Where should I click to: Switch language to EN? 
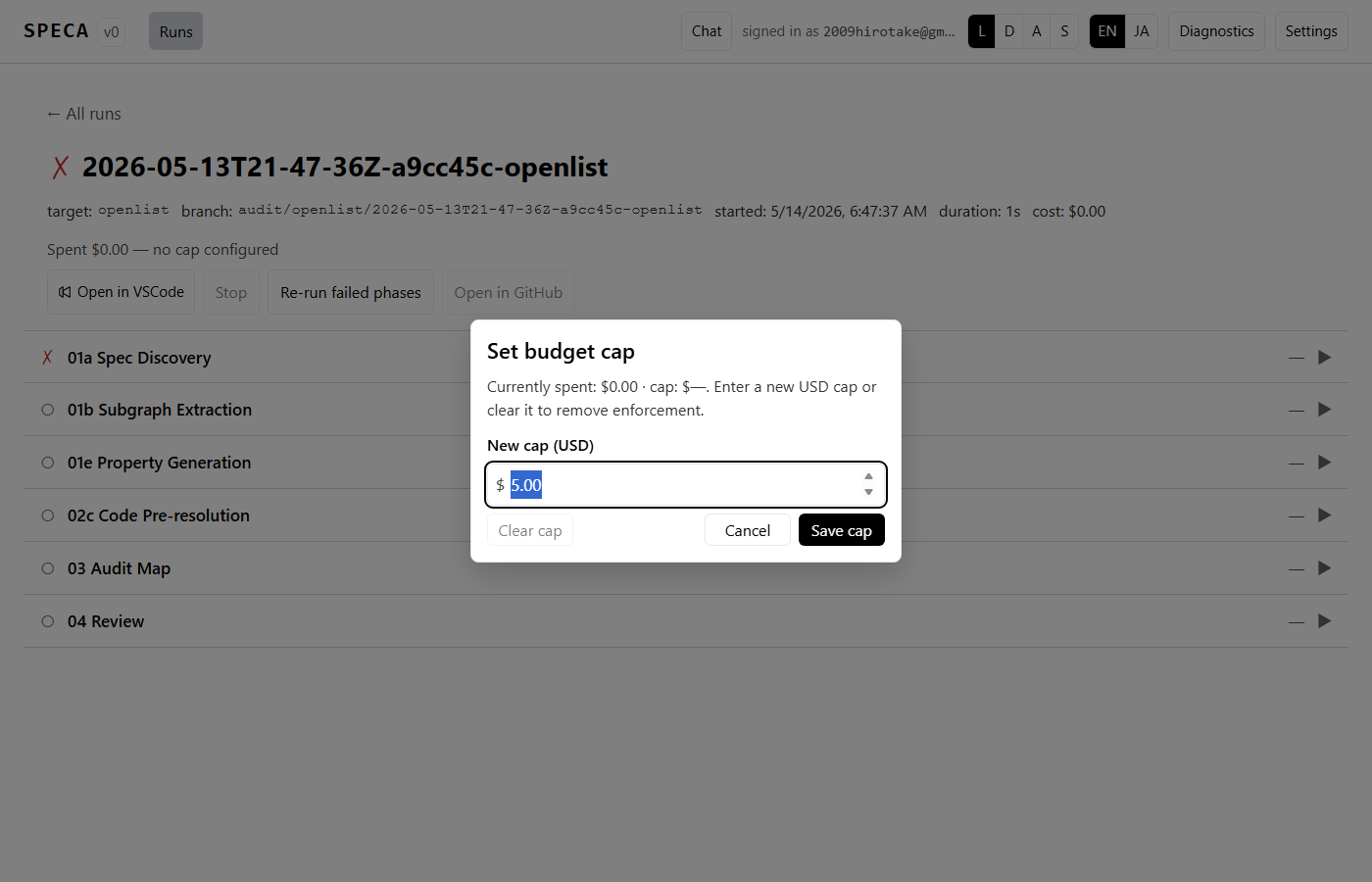[x=1107, y=31]
